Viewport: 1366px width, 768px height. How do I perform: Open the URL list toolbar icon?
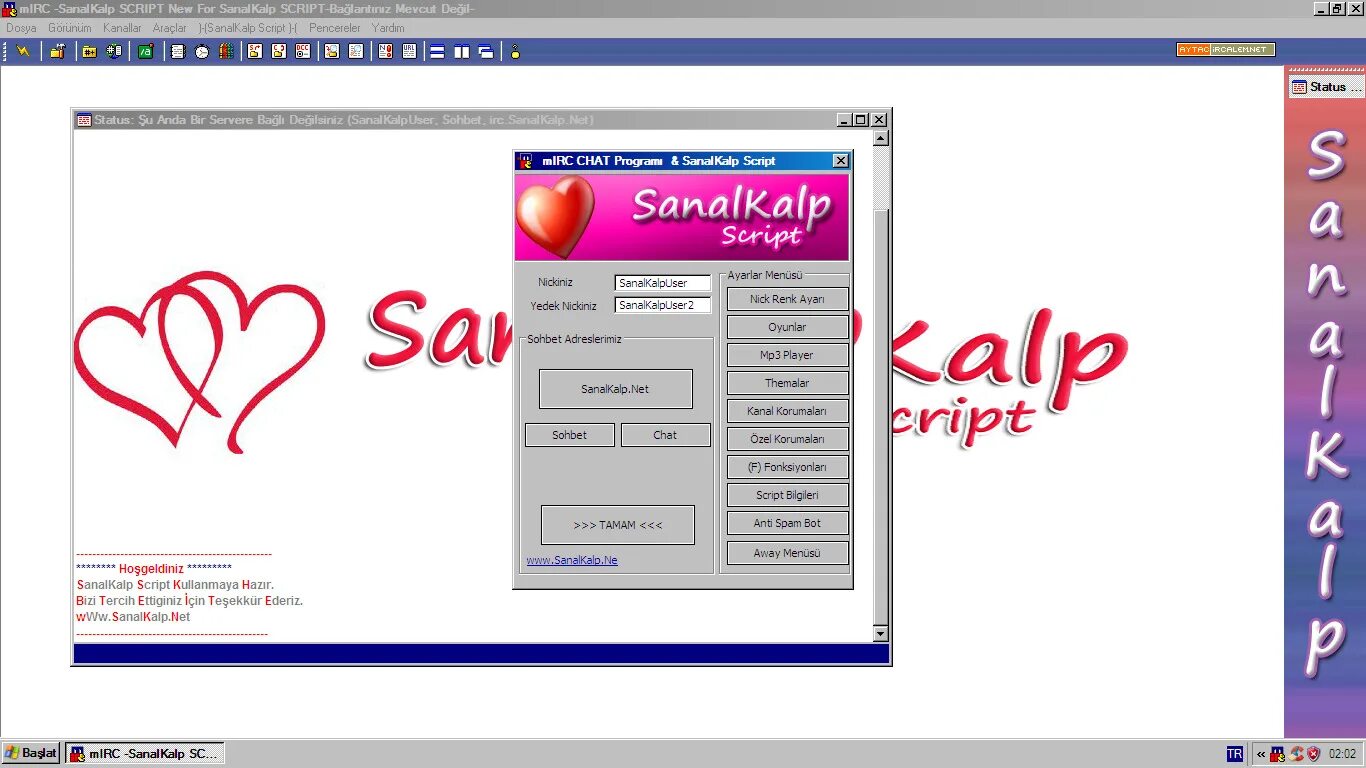(x=410, y=51)
